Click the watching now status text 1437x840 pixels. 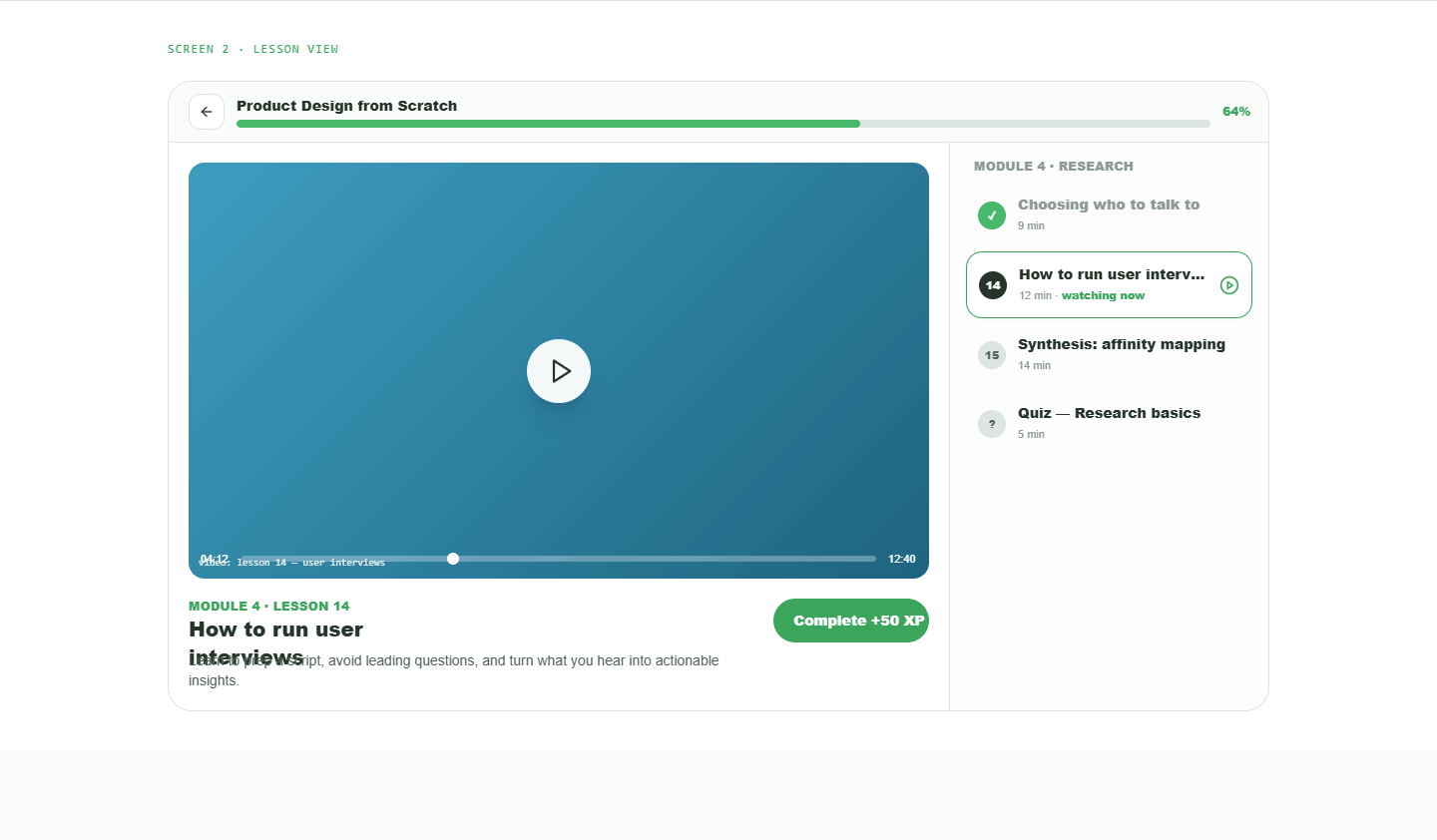click(1103, 296)
